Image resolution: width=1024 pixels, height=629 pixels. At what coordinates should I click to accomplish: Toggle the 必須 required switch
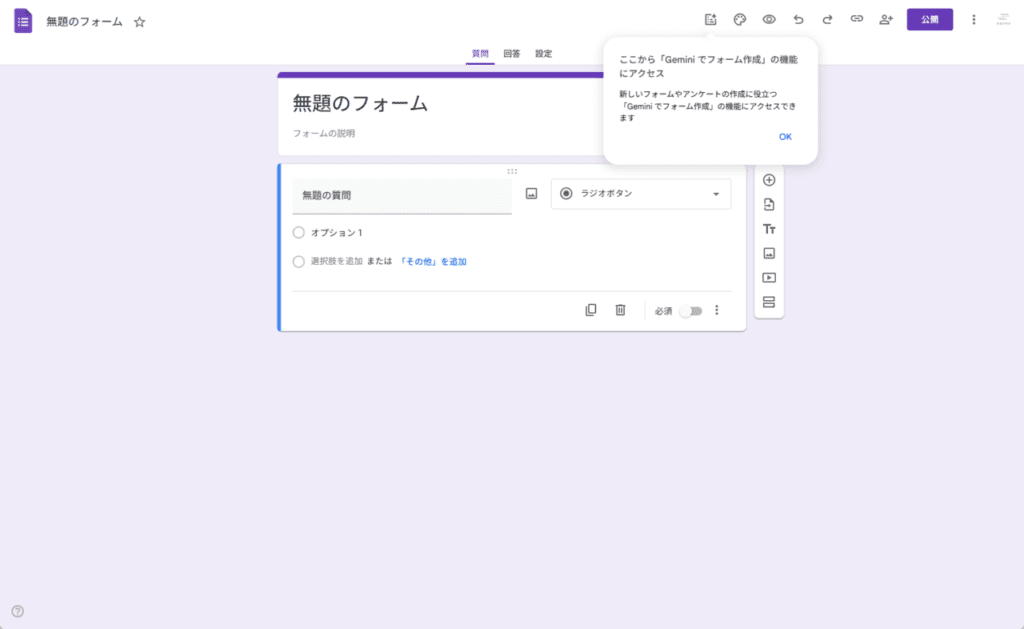[x=690, y=311]
